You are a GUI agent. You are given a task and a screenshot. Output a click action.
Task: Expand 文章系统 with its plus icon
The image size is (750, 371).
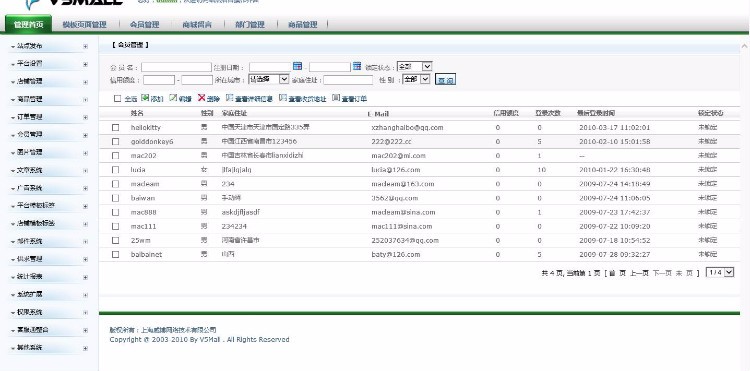85,171
